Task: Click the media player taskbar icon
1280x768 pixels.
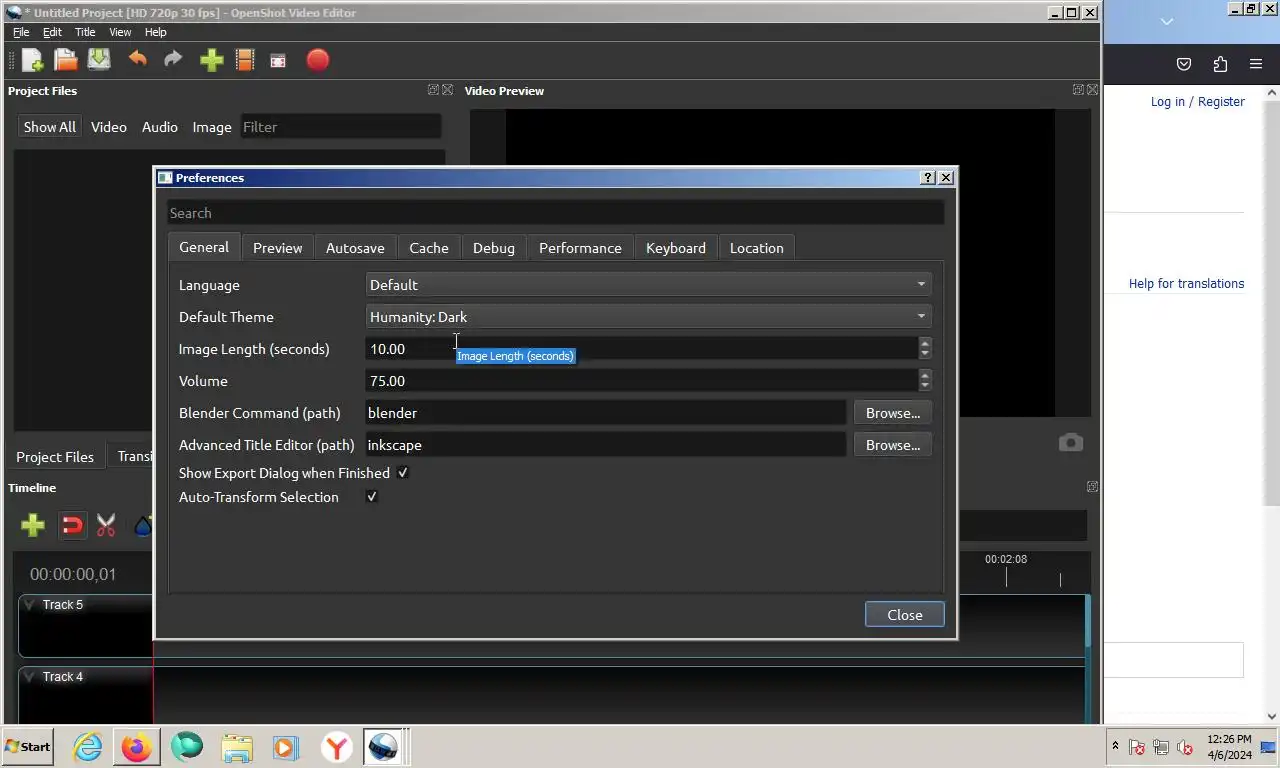Action: (285, 747)
